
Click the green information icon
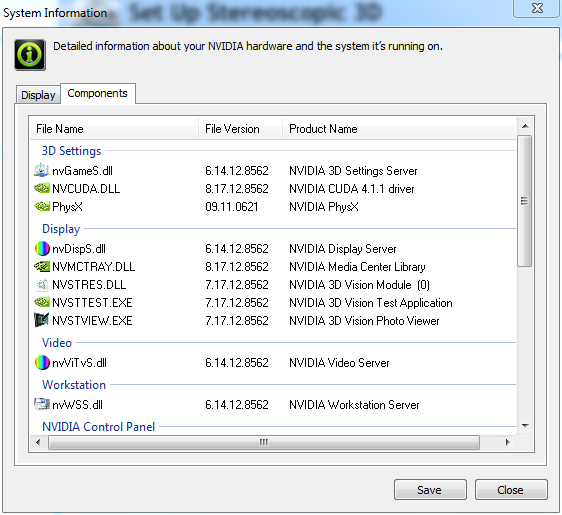30,55
